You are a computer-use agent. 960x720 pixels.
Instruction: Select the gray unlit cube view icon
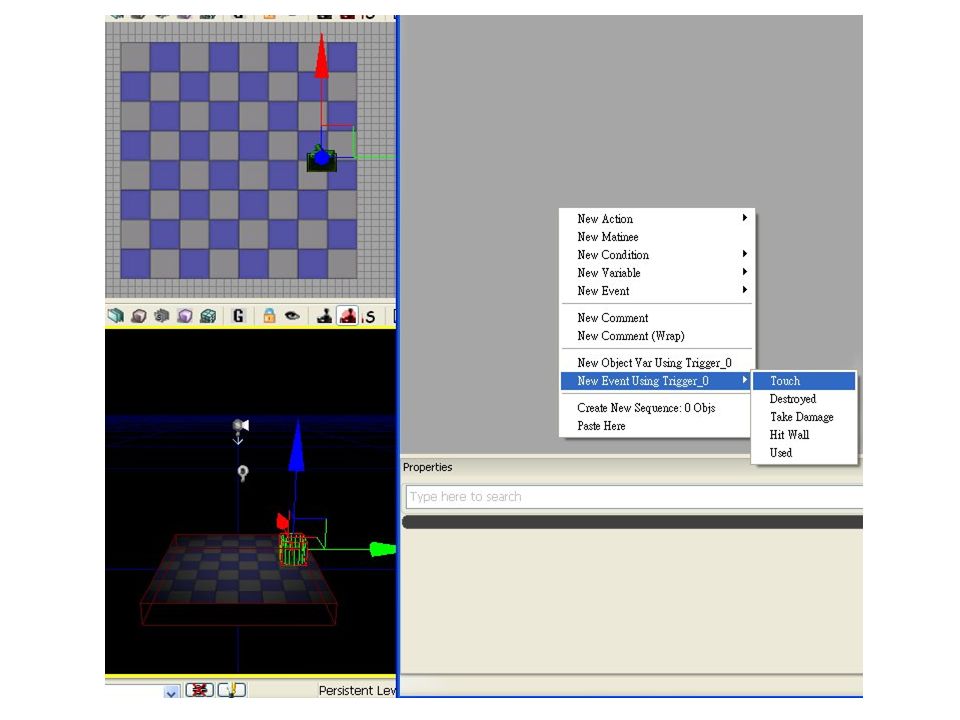(x=162, y=316)
